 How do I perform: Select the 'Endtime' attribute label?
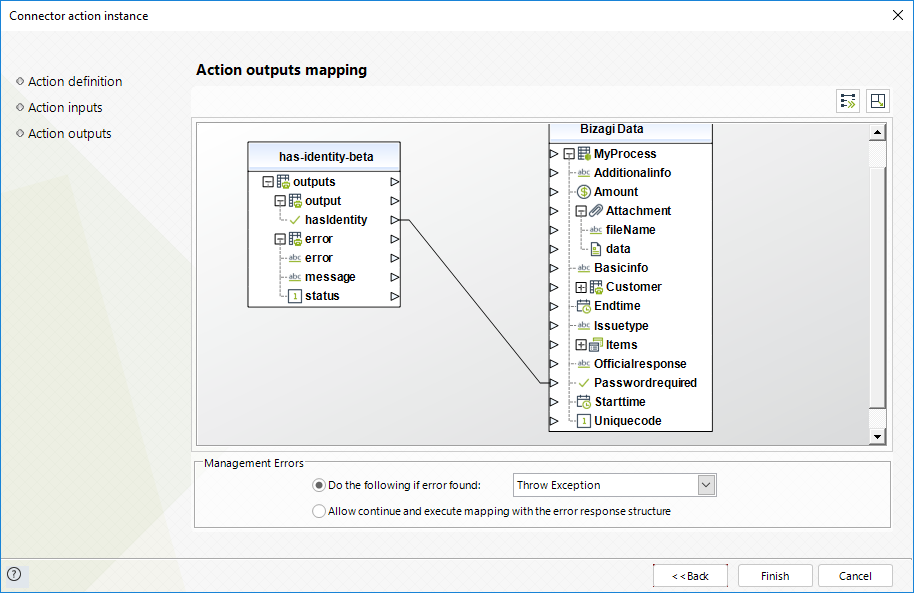point(617,306)
